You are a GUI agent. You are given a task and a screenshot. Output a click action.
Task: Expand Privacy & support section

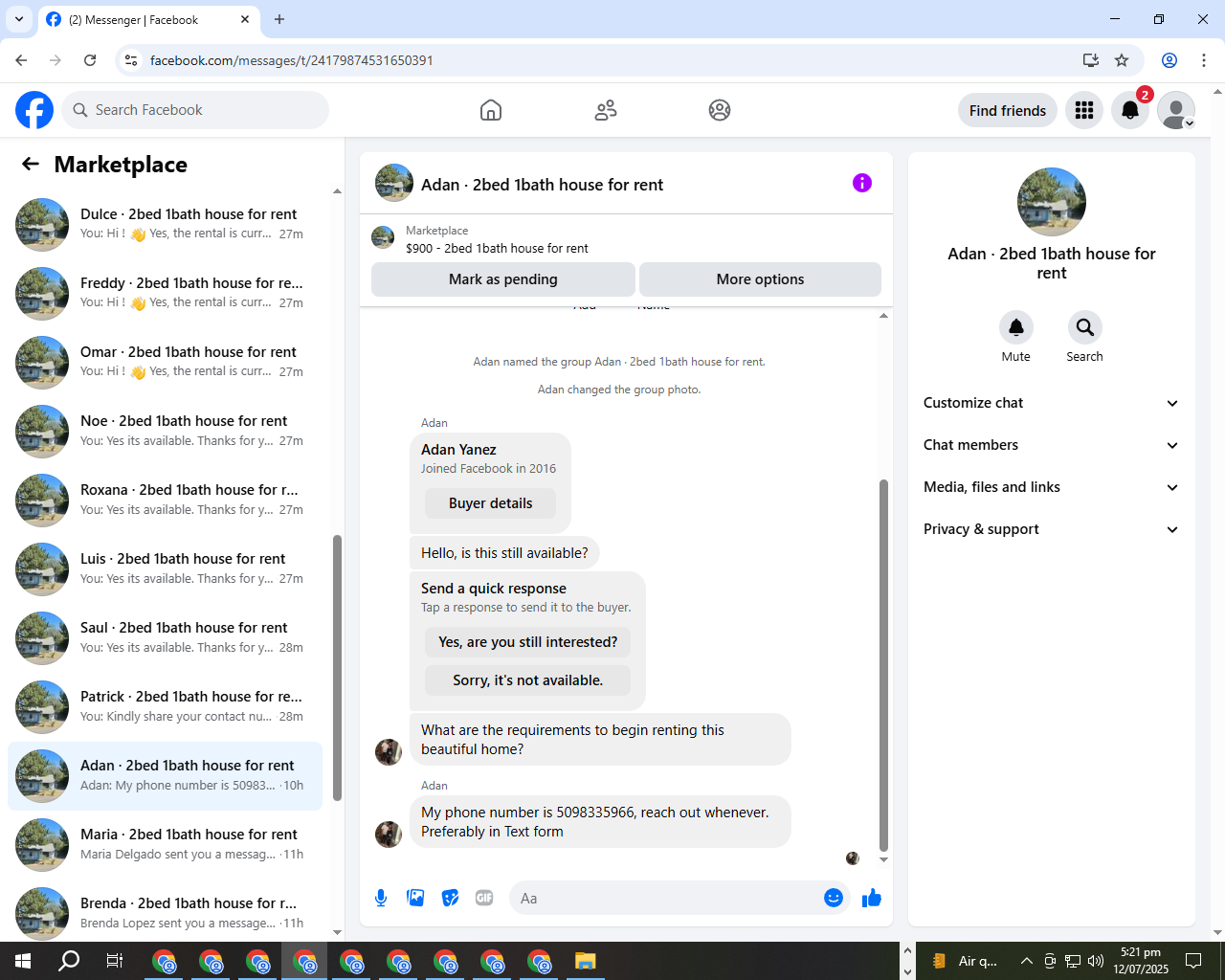tap(1052, 529)
